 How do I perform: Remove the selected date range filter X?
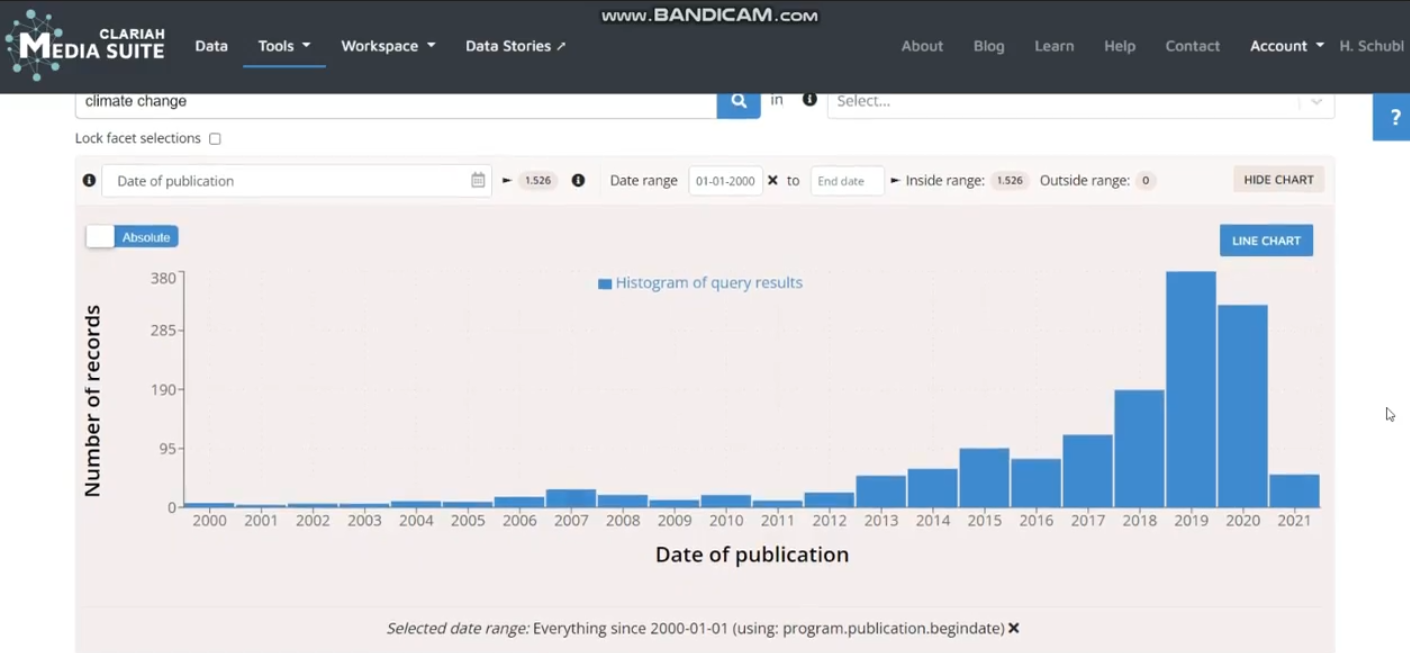point(1014,628)
